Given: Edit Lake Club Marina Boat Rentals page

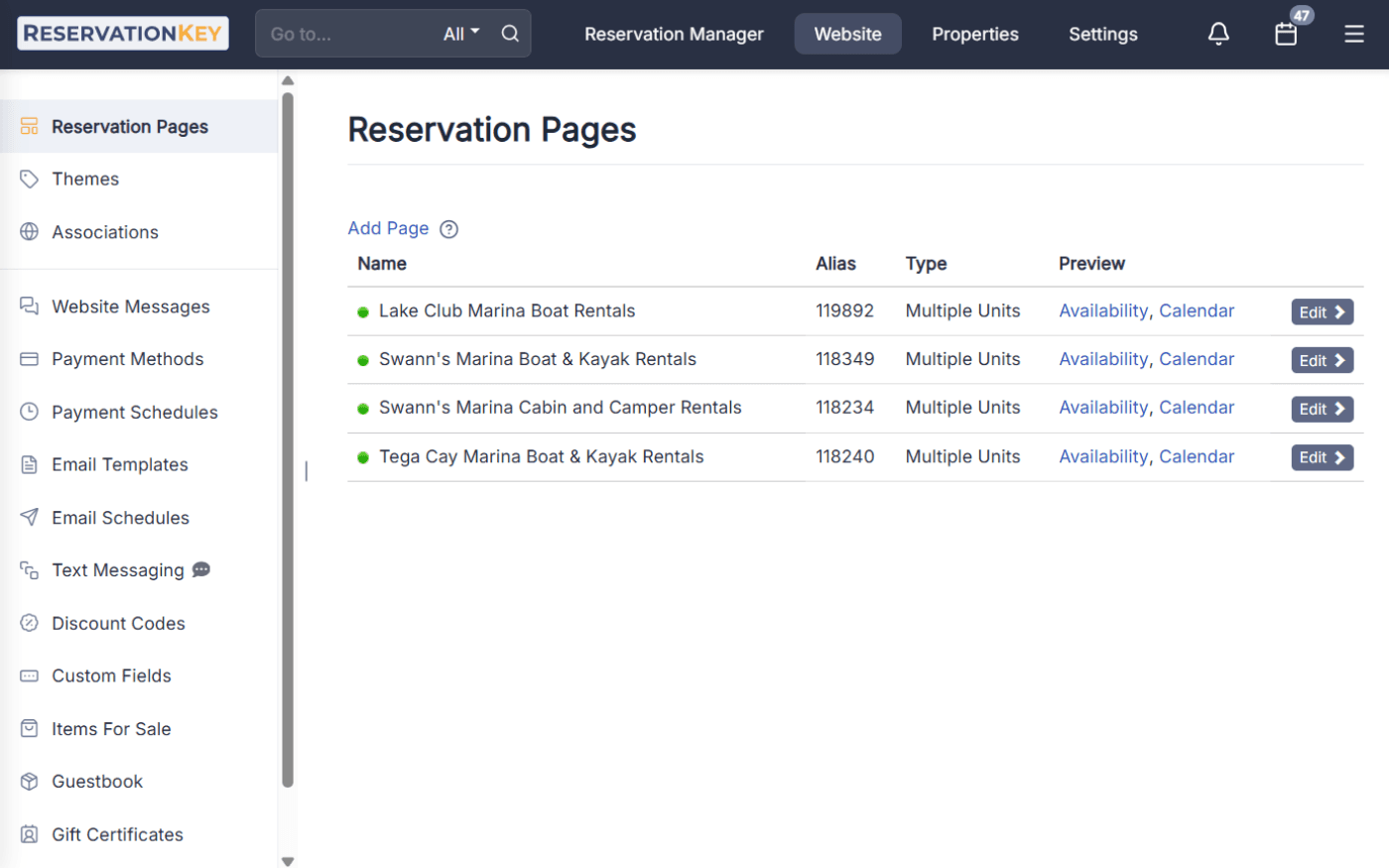Looking at the screenshot, I should pos(1323,311).
